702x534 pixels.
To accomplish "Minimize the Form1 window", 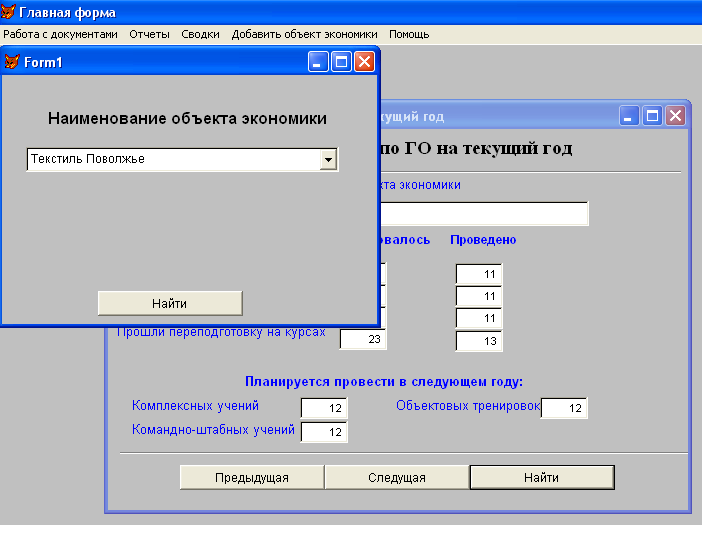I will coord(318,62).
